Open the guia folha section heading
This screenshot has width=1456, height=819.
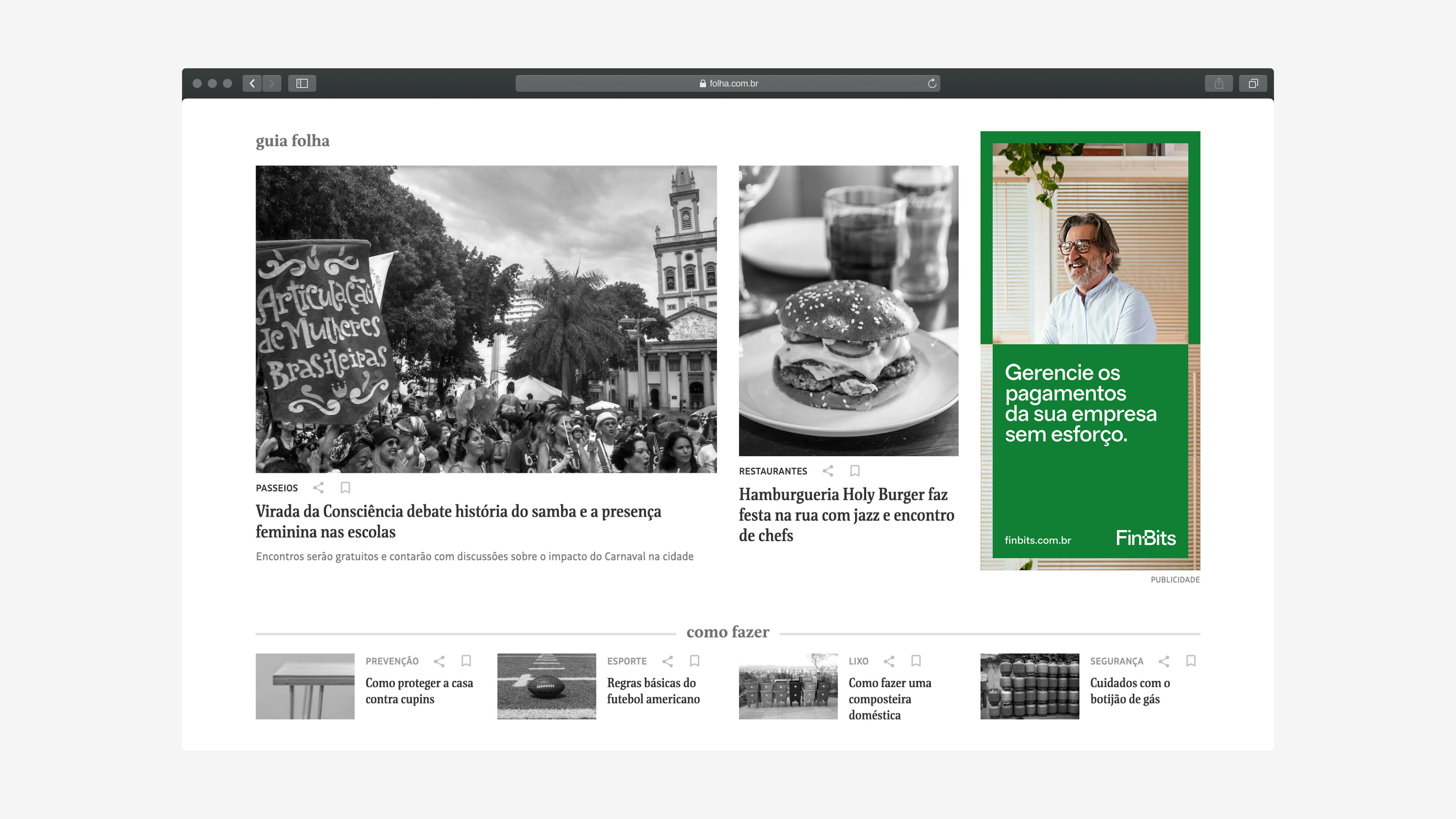pyautogui.click(x=292, y=140)
